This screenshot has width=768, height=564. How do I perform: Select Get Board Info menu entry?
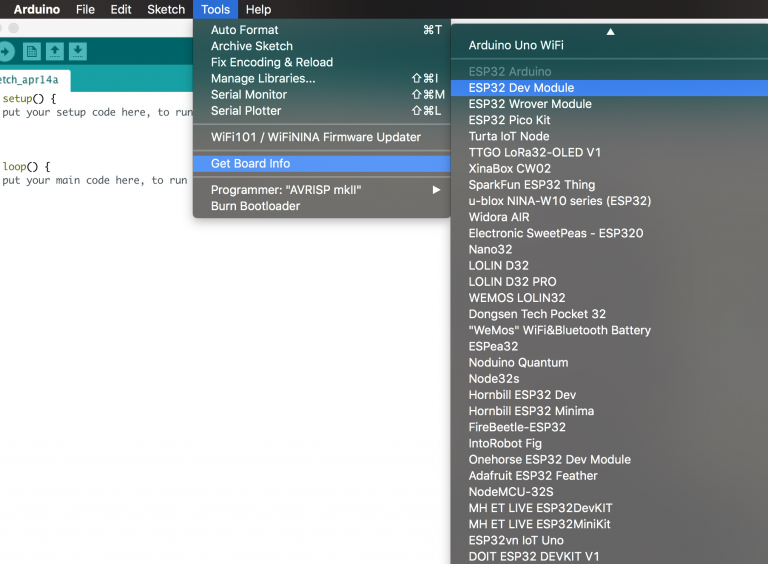click(250, 163)
